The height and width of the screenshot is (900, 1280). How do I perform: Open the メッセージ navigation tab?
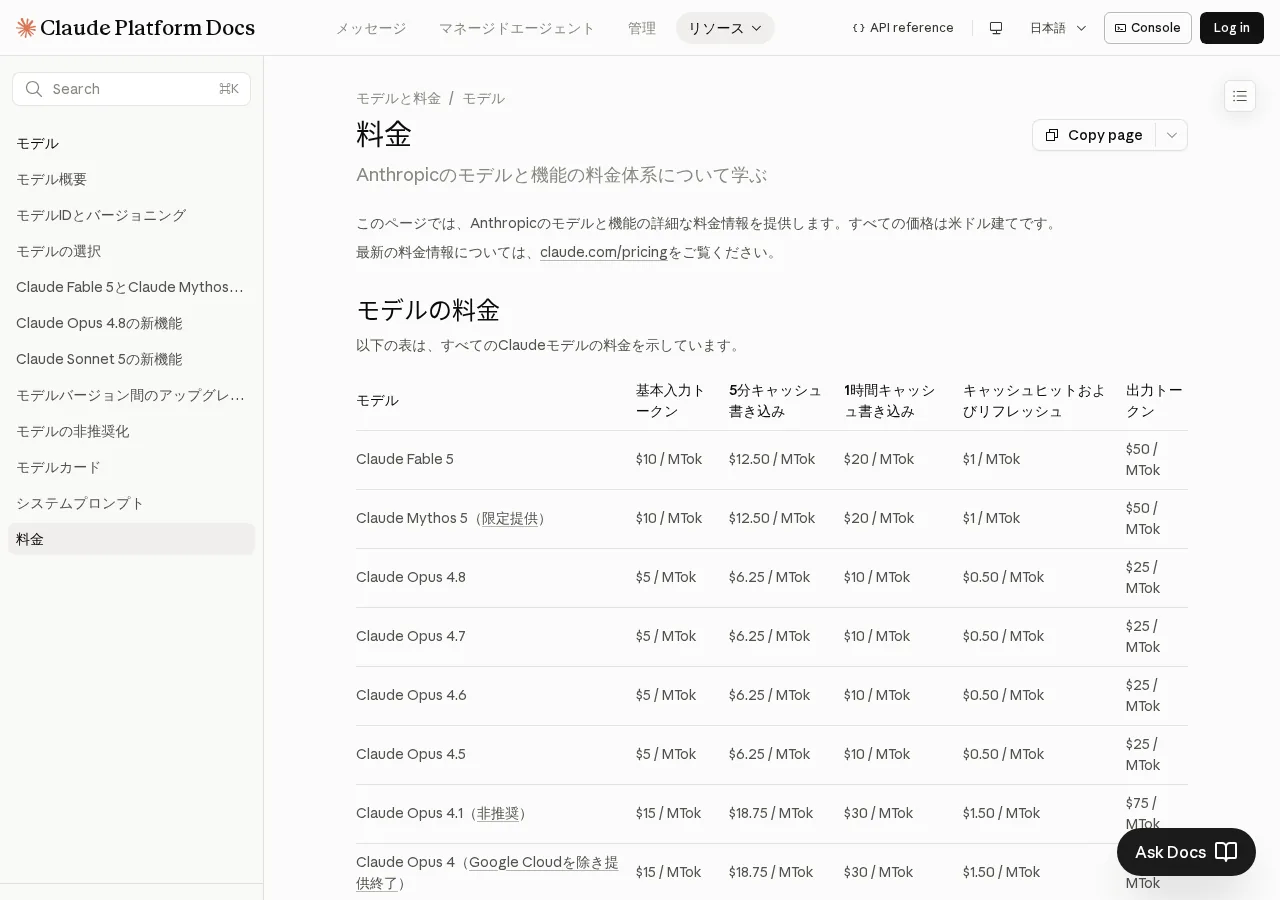[x=371, y=28]
